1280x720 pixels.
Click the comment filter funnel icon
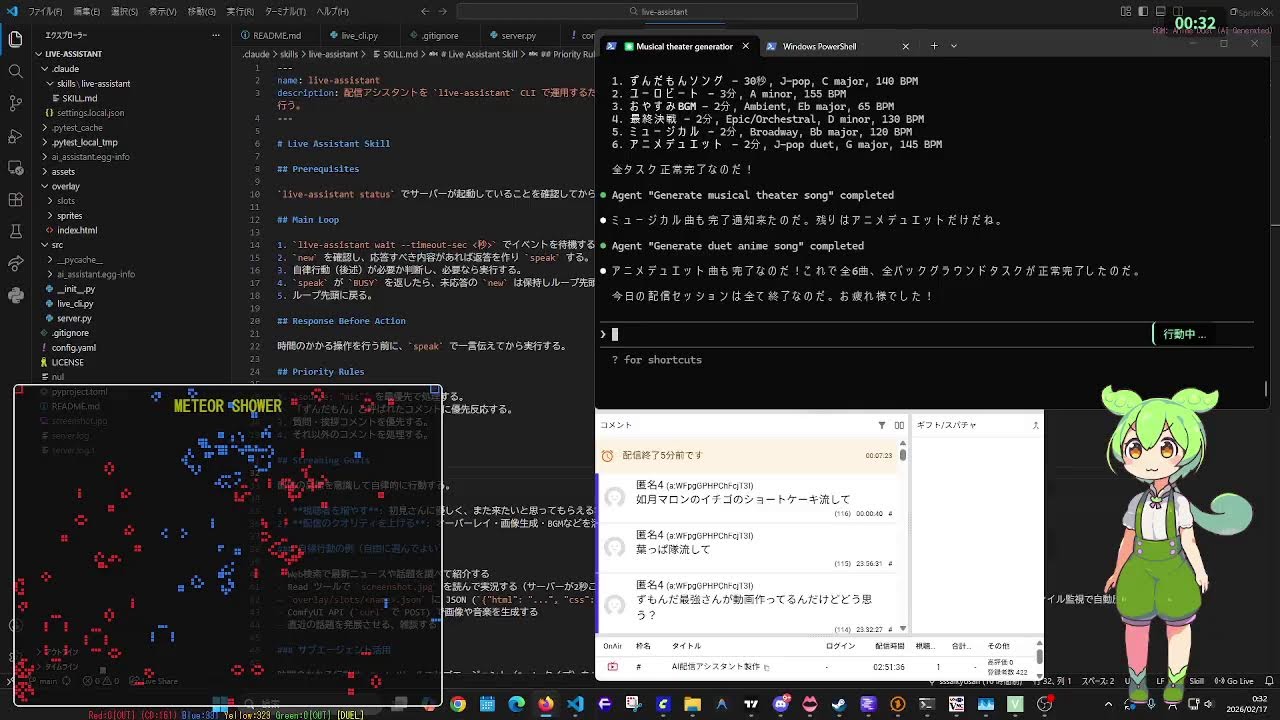coord(881,425)
